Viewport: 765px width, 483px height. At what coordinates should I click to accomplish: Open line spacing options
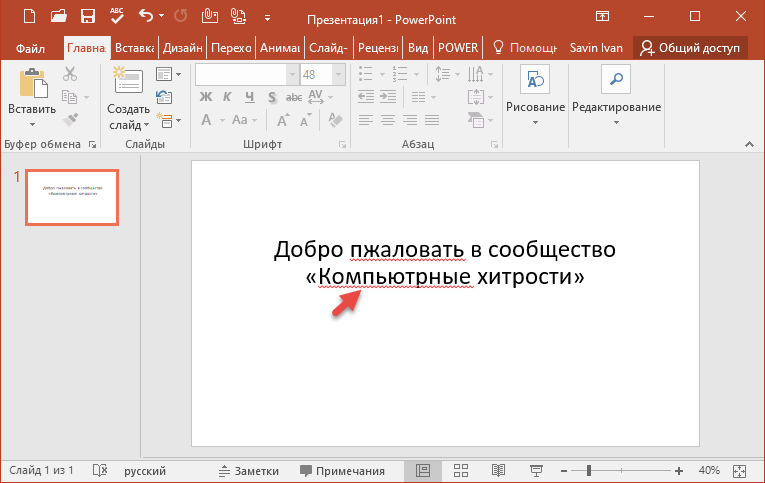pyautogui.click(x=447, y=74)
